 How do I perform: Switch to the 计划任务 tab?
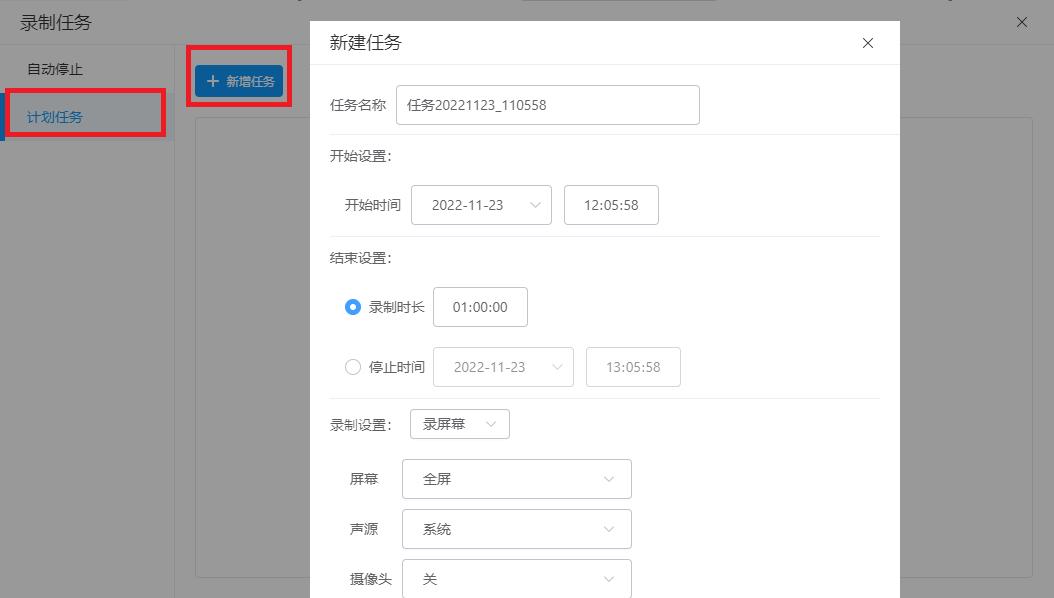[55, 115]
